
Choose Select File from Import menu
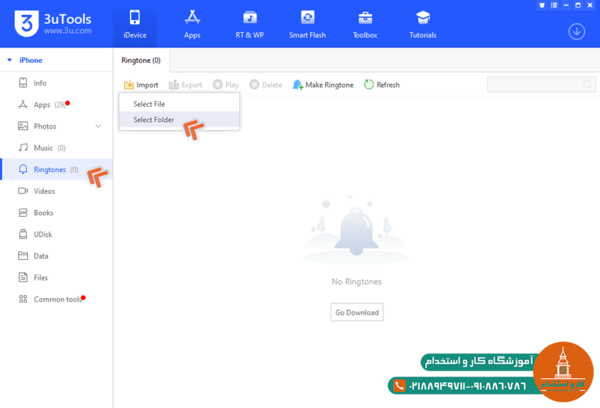pos(179,104)
